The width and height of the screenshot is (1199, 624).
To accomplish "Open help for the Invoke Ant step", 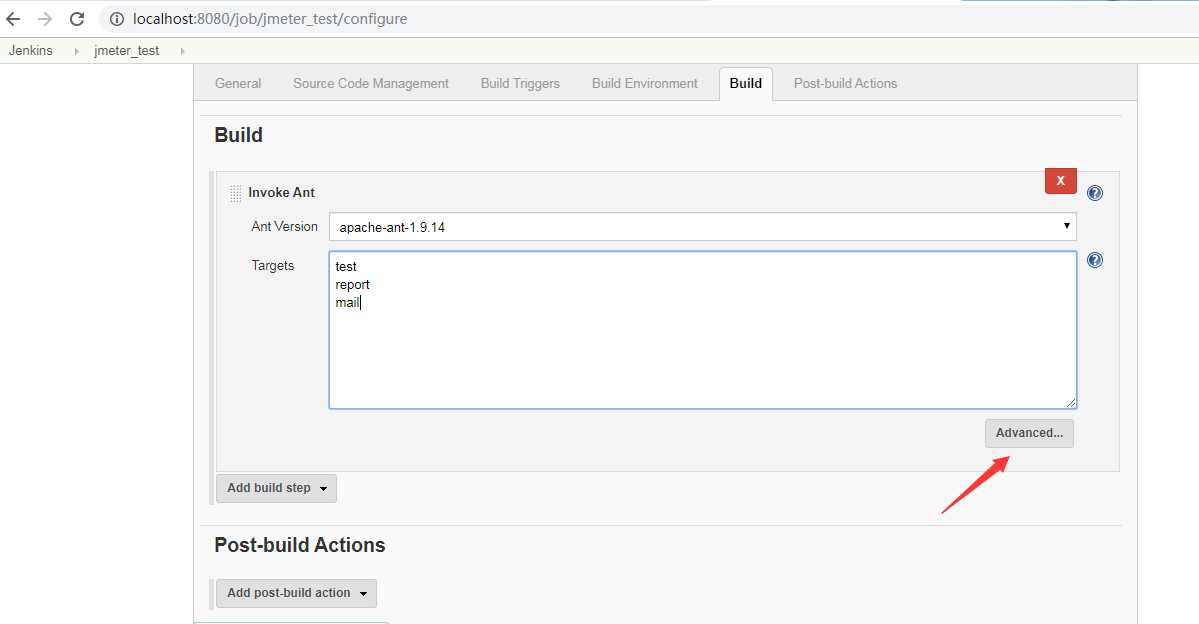I will (x=1095, y=193).
